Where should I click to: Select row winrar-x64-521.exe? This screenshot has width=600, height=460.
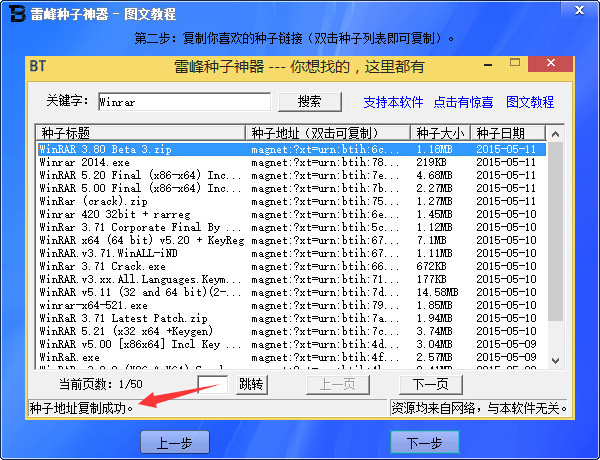click(292, 305)
